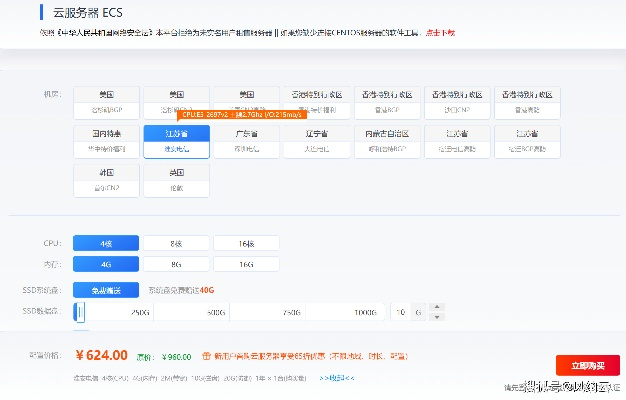Click the 250G mark on the data disk slider

point(140,312)
